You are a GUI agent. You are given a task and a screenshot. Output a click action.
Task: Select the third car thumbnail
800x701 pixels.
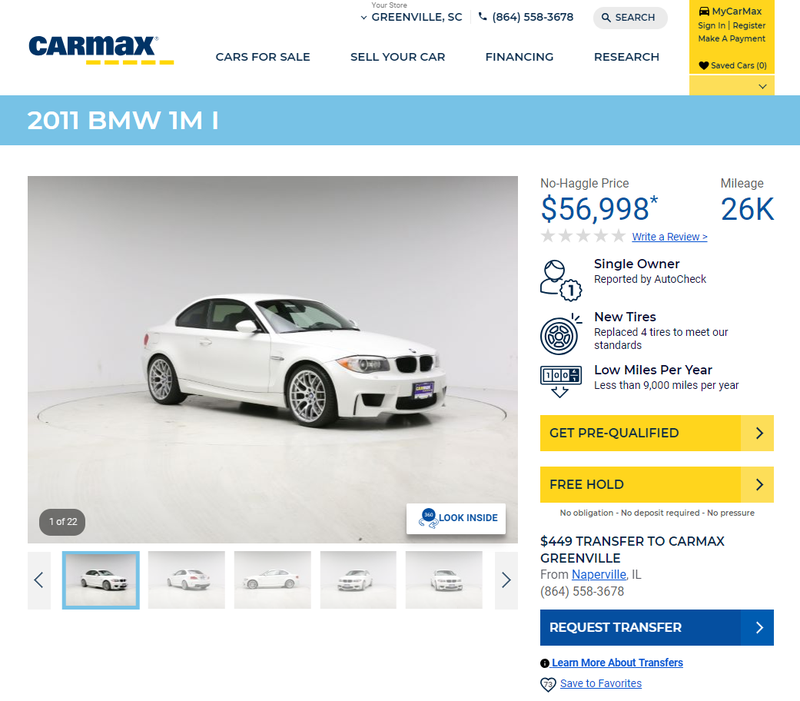click(272, 580)
